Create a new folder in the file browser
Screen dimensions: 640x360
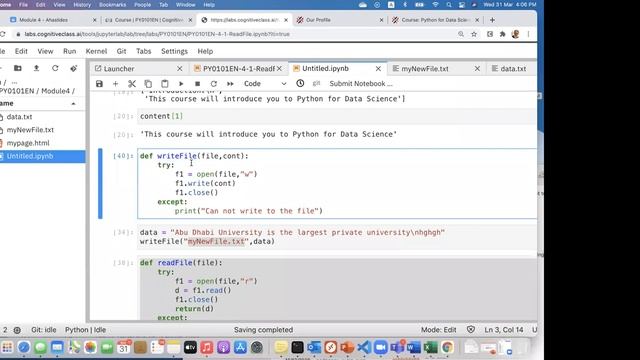(18, 68)
